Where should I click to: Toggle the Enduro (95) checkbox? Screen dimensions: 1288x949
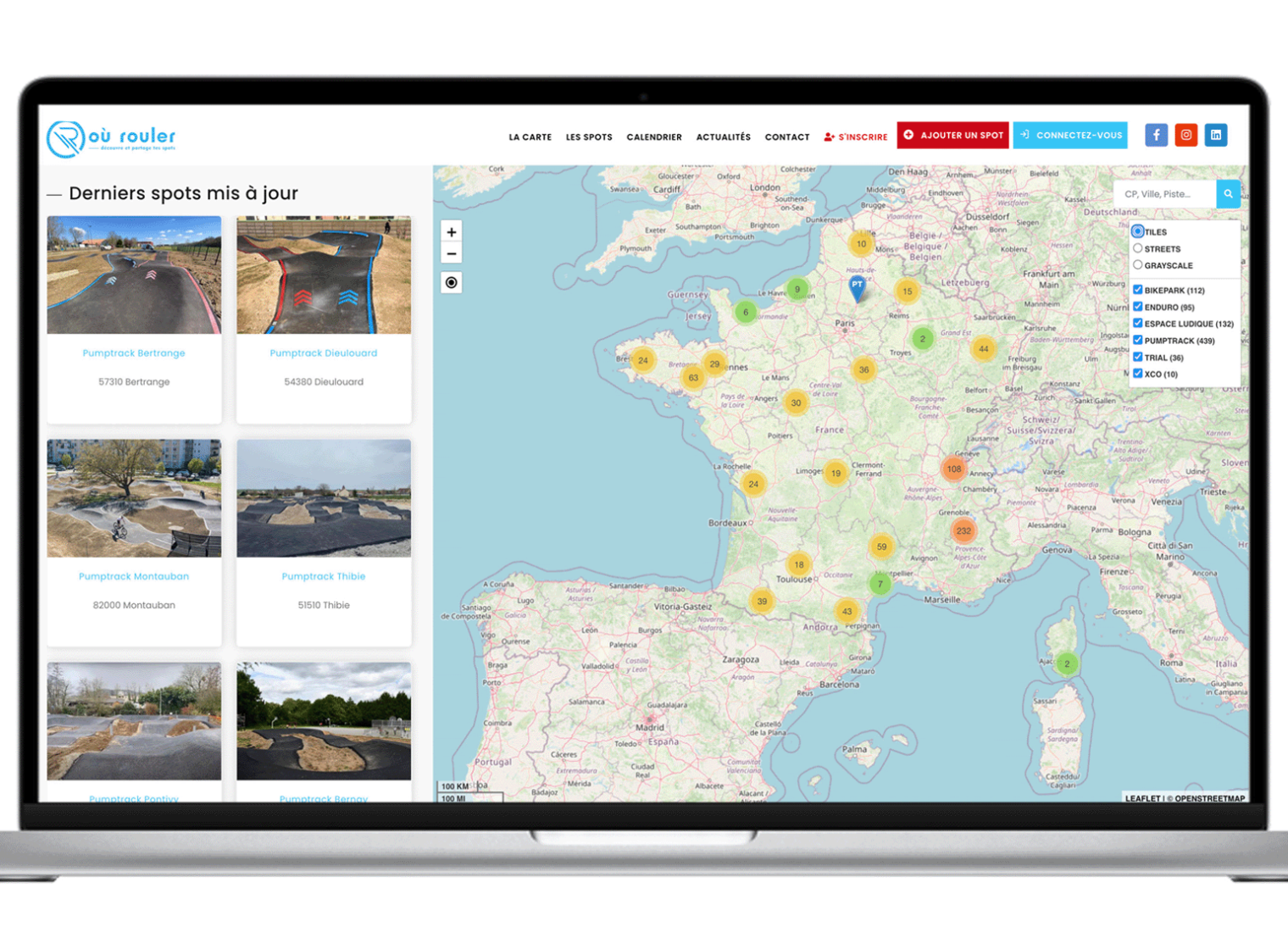tap(1138, 307)
